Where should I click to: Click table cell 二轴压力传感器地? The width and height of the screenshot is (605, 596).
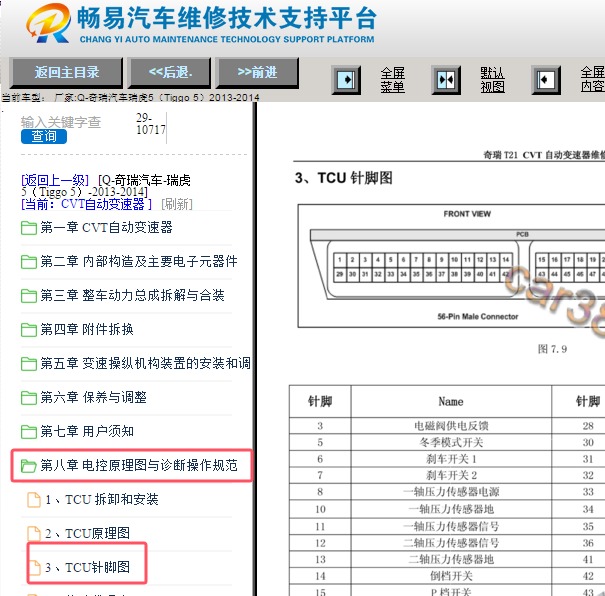[451, 559]
